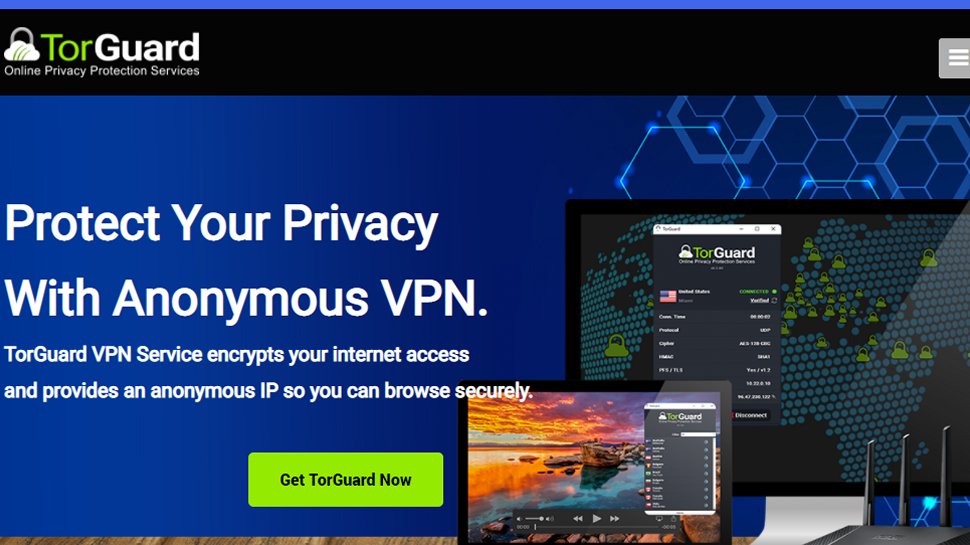Click the United States flag icon
Image resolution: width=970 pixels, height=545 pixels.
667,296
